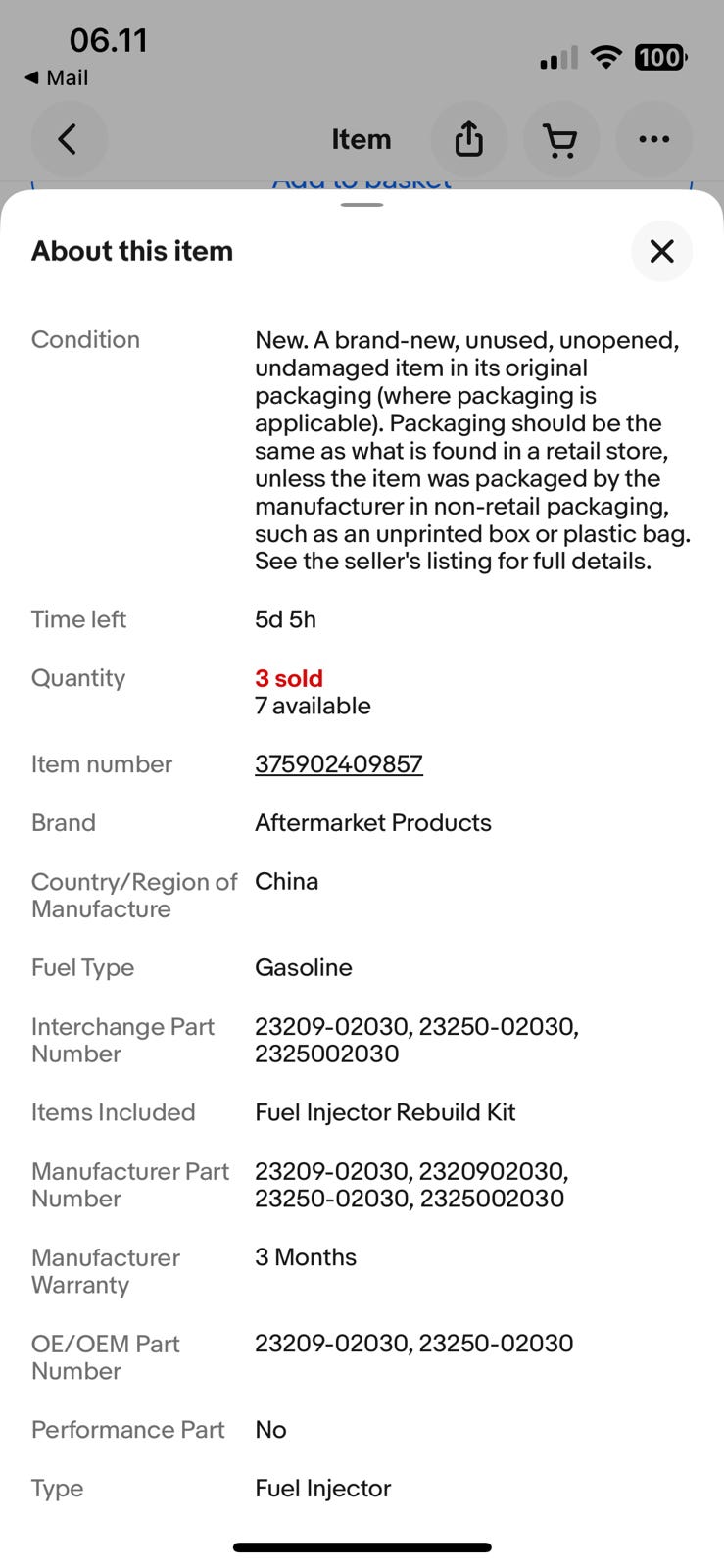Close the About this item sheet

[662, 251]
